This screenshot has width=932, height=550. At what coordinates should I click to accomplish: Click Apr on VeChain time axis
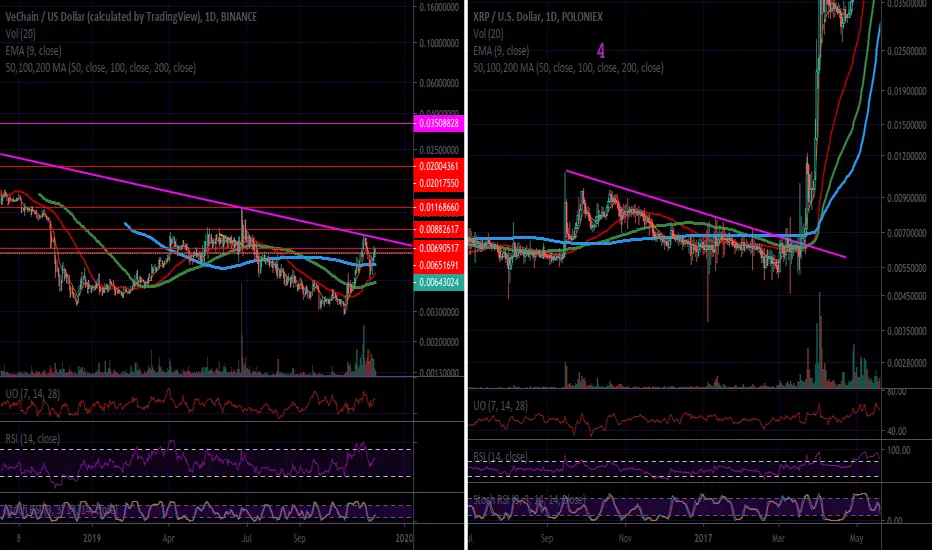tap(169, 538)
